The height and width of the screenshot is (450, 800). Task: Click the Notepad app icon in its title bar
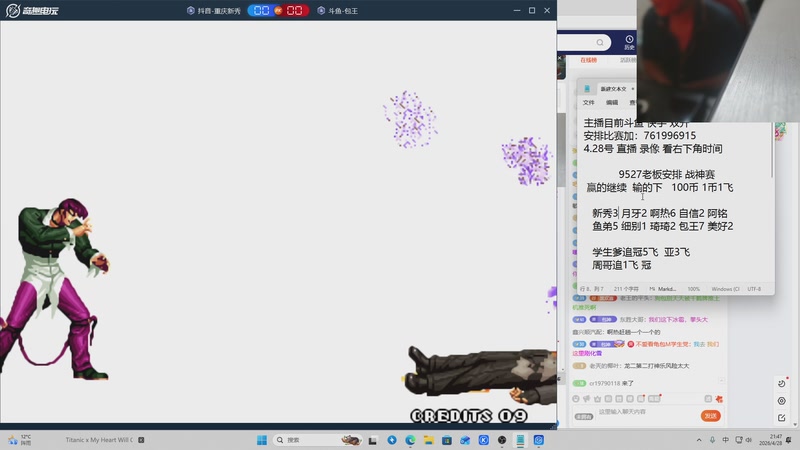pos(587,89)
